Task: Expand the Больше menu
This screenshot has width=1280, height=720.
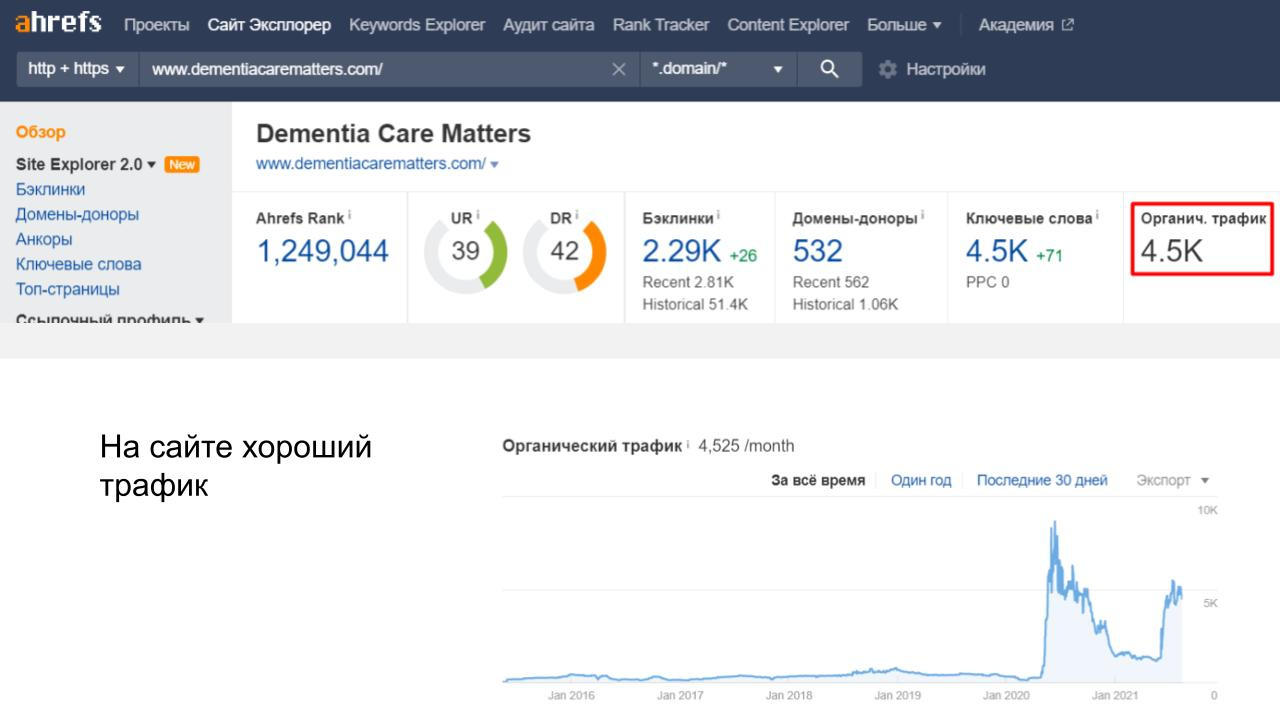Action: coord(904,25)
